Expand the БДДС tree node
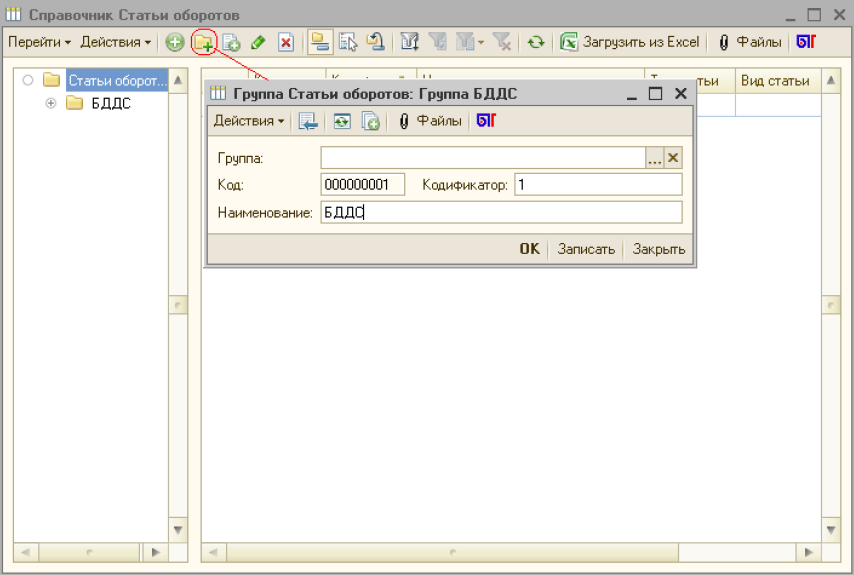The height and width of the screenshot is (575, 854). (x=51, y=103)
